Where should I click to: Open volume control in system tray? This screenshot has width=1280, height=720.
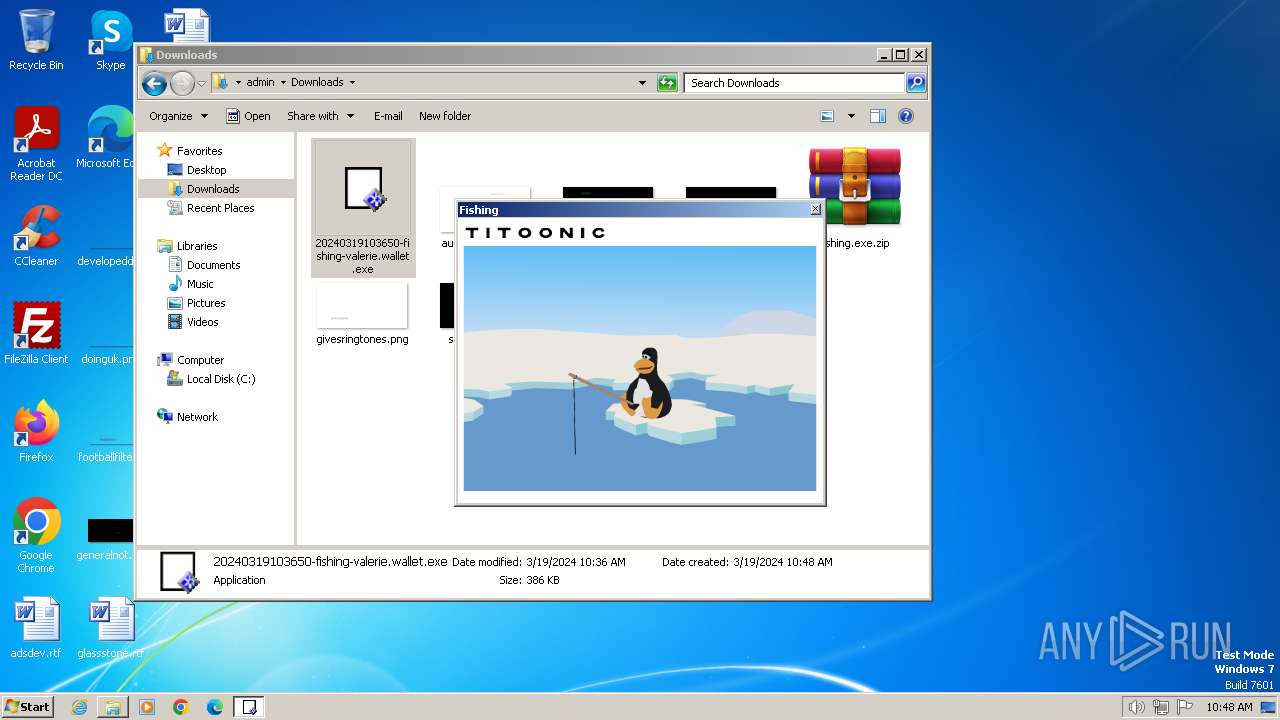click(x=1136, y=707)
